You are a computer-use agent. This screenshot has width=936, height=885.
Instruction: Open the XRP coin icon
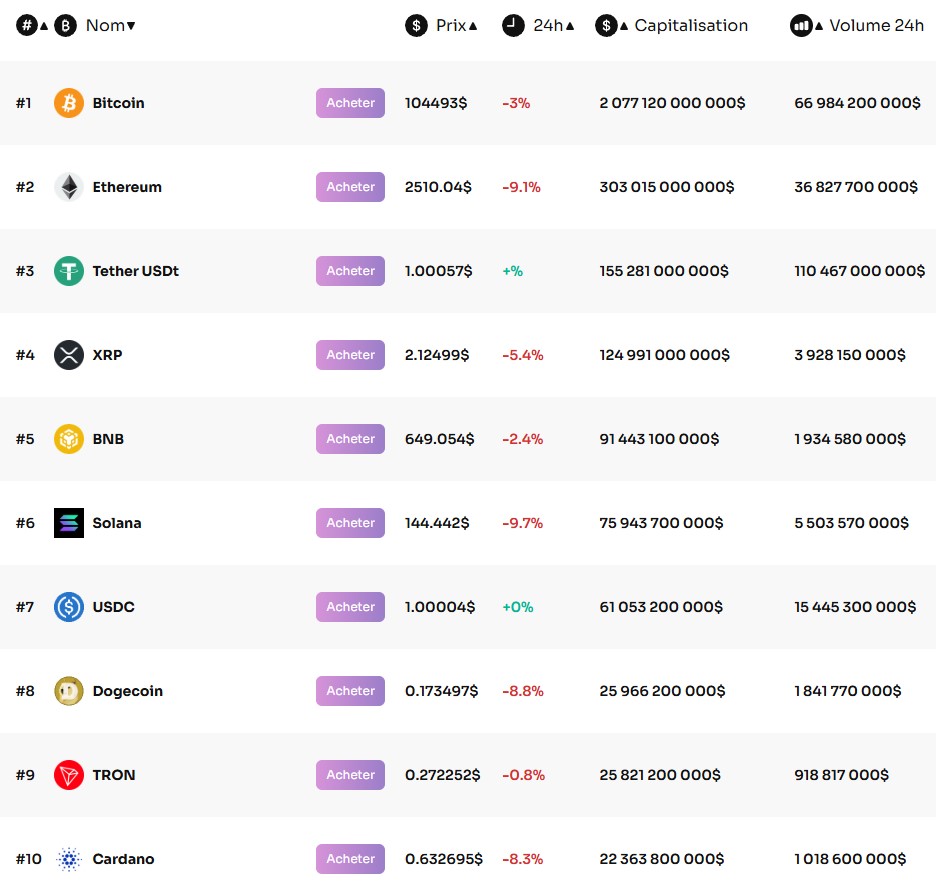pos(68,354)
